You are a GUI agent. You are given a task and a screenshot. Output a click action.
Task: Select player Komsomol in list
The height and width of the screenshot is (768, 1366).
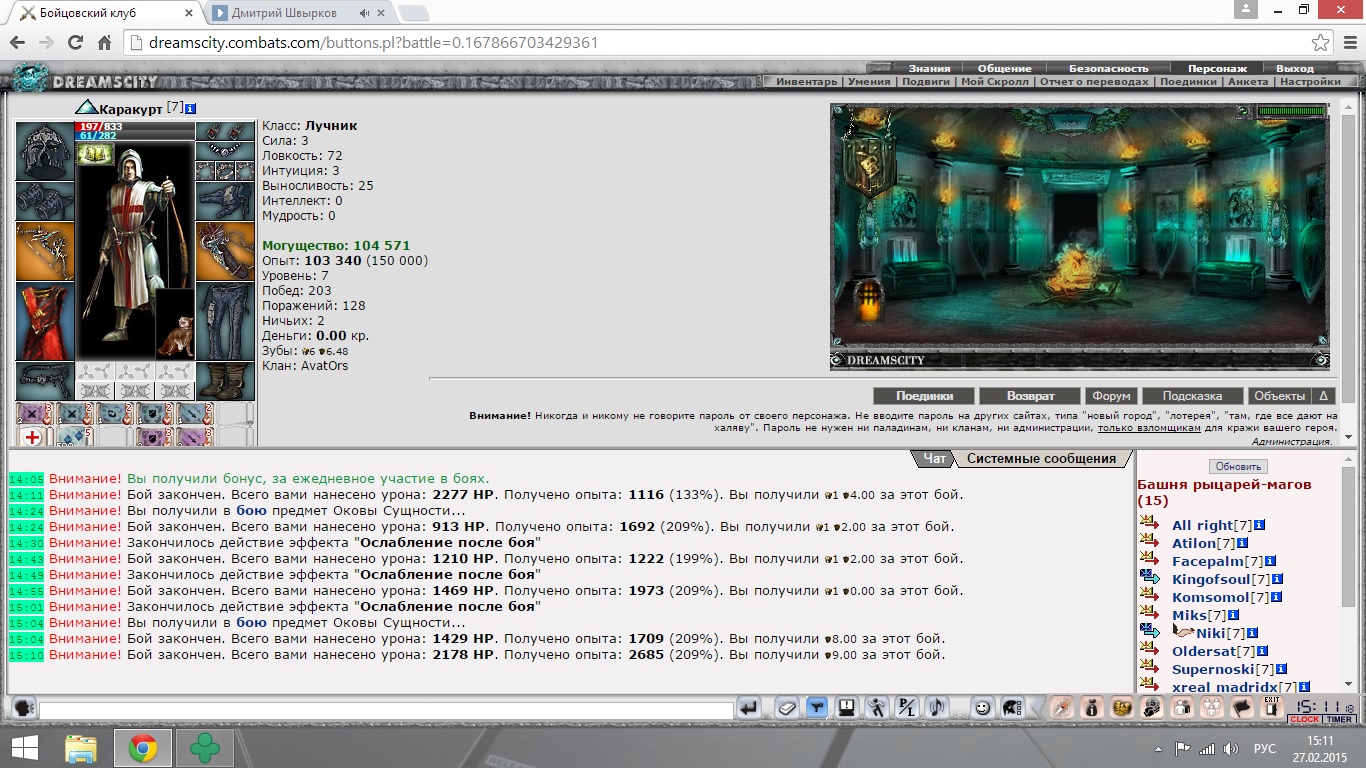pos(1211,597)
